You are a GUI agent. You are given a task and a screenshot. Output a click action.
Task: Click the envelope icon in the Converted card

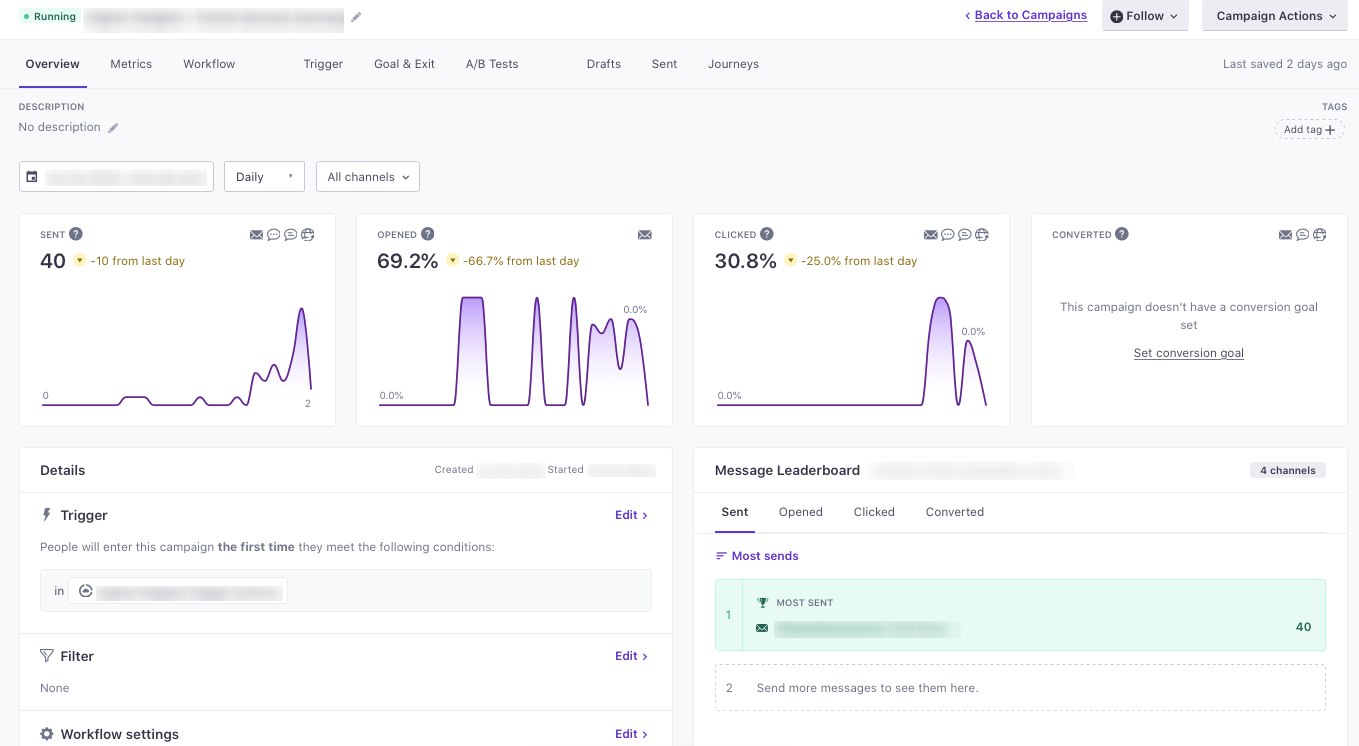tap(1285, 235)
